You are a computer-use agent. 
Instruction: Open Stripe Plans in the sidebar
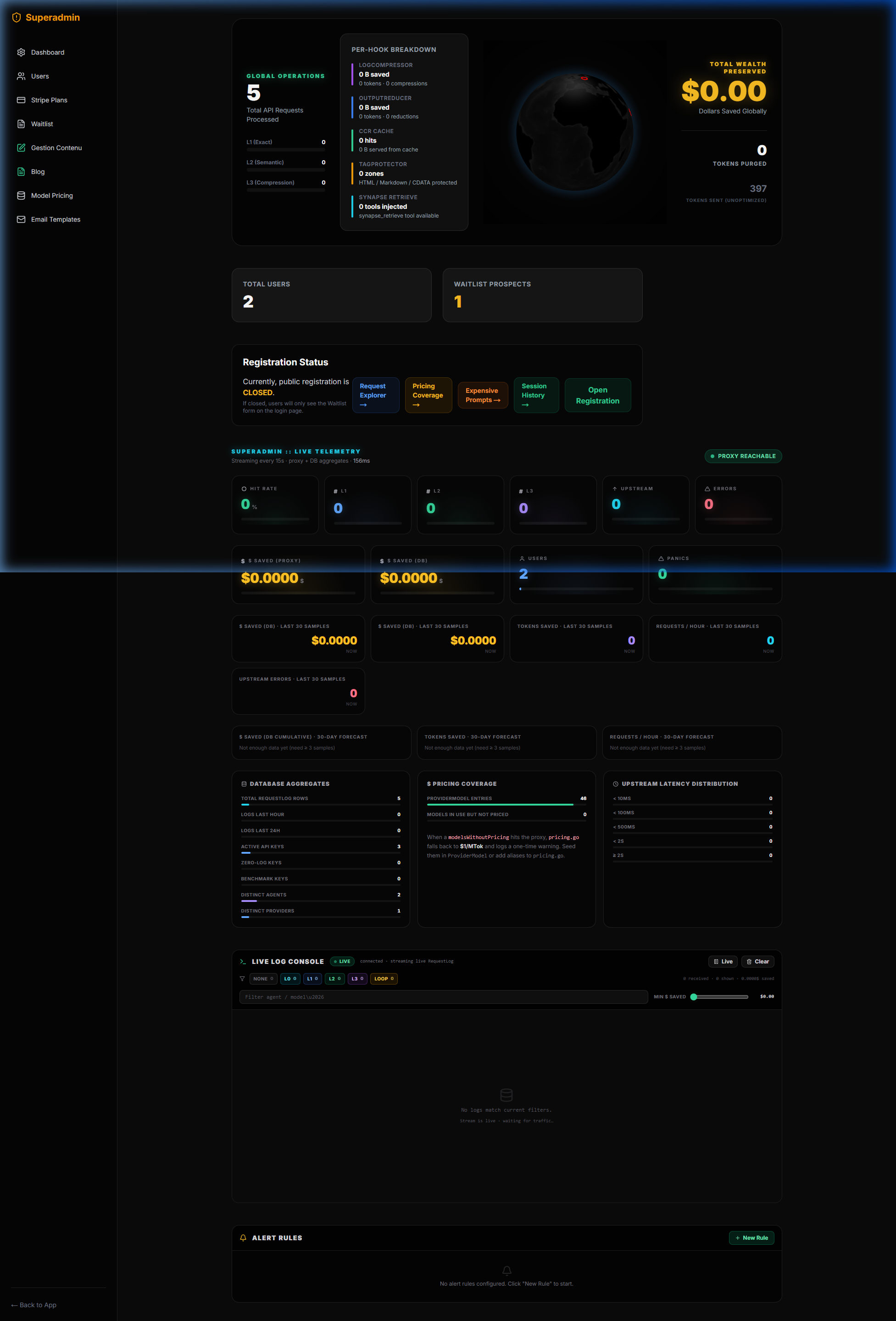tap(59, 100)
